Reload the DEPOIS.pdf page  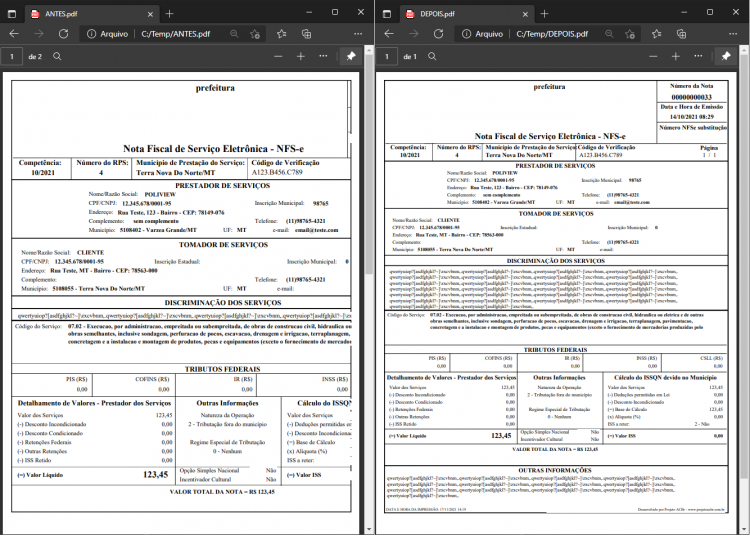pyautogui.click(x=438, y=34)
